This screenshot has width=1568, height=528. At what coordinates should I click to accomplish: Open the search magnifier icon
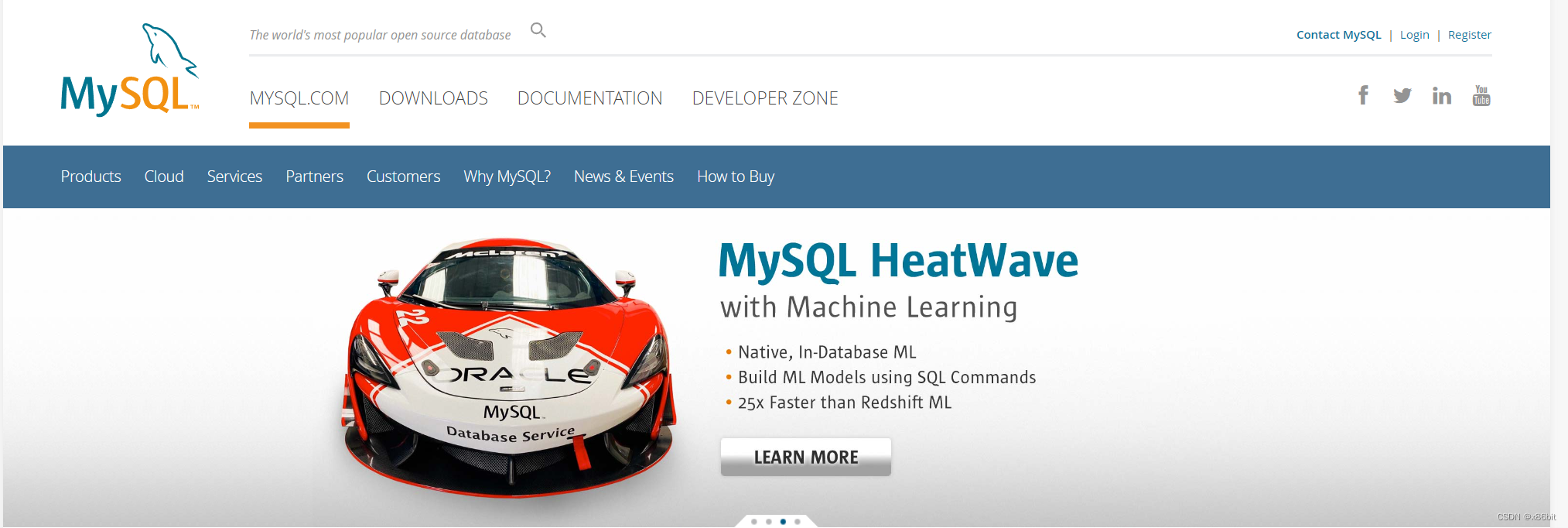point(538,30)
